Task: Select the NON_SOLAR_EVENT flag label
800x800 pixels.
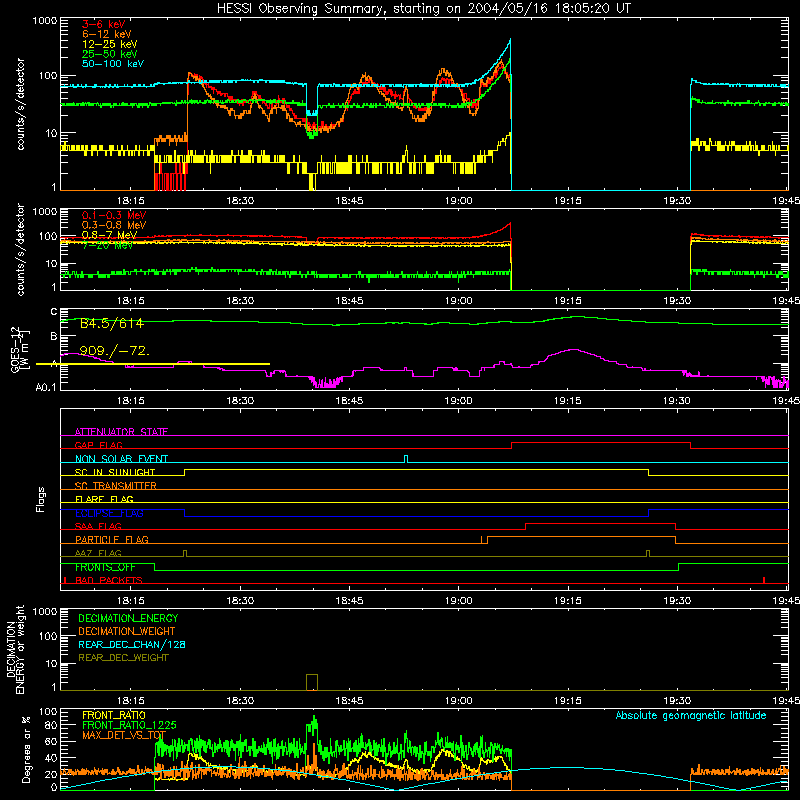Action: (121, 459)
